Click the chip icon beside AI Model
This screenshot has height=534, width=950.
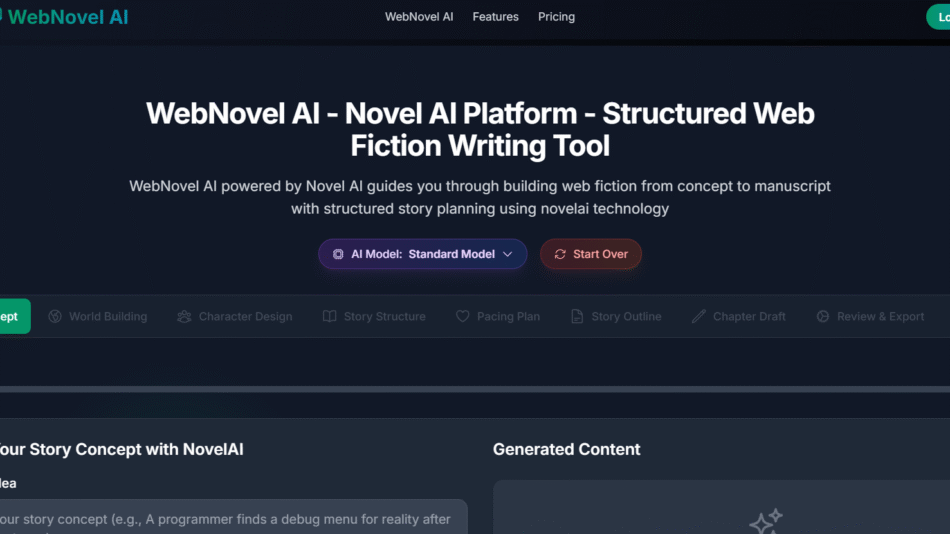[338, 254]
